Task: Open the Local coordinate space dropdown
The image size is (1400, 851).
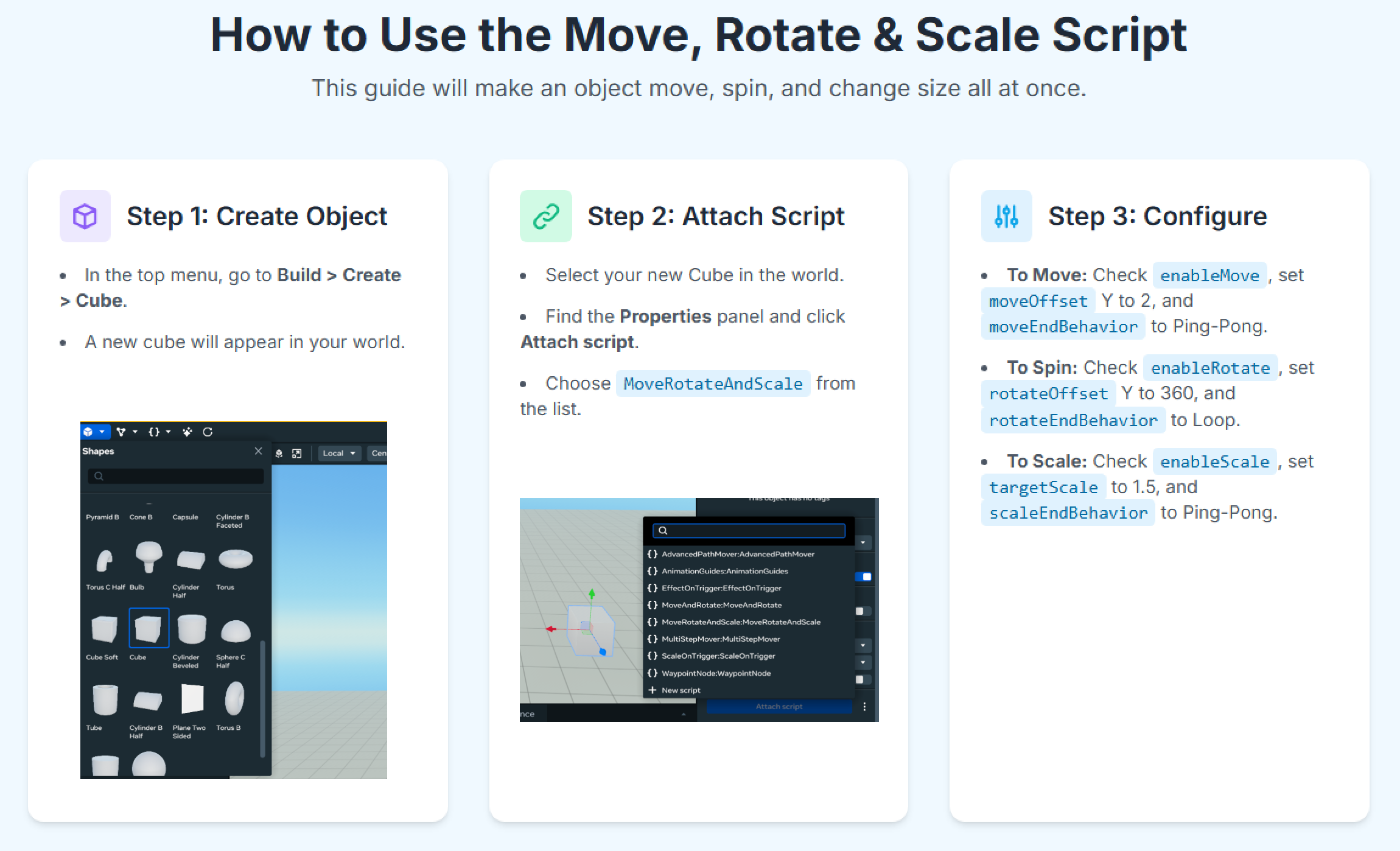Action: pyautogui.click(x=339, y=453)
